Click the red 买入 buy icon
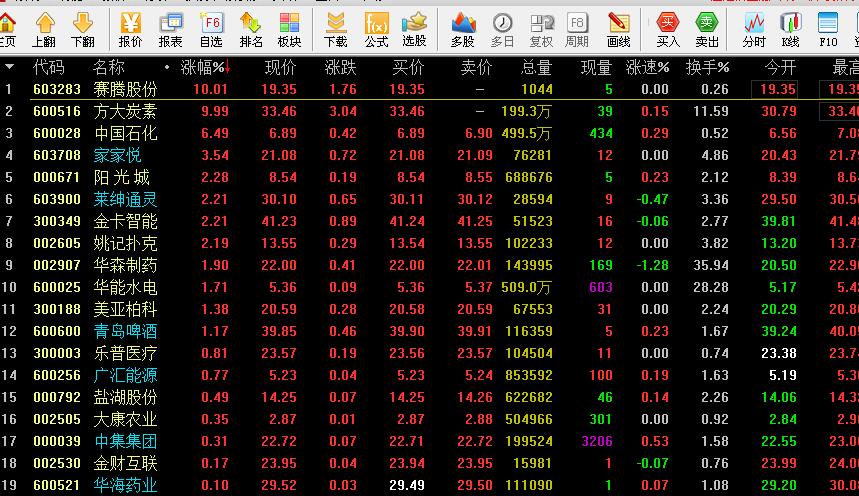 [668, 29]
